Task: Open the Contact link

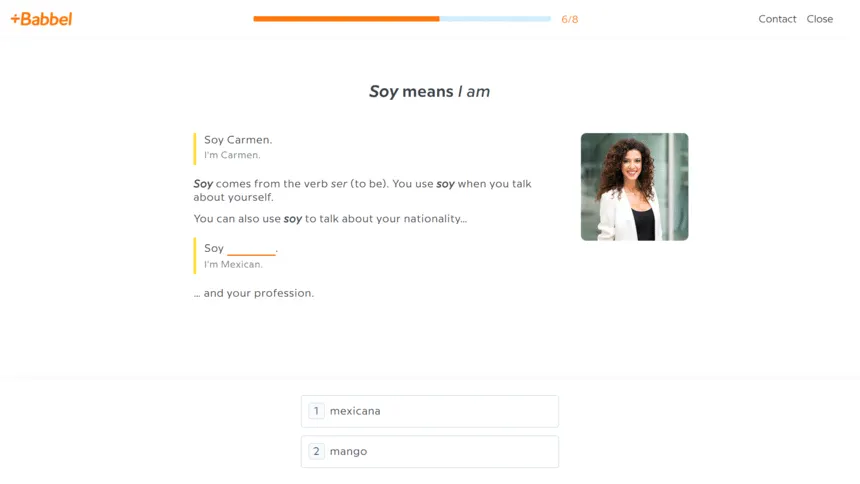Action: coord(777,19)
